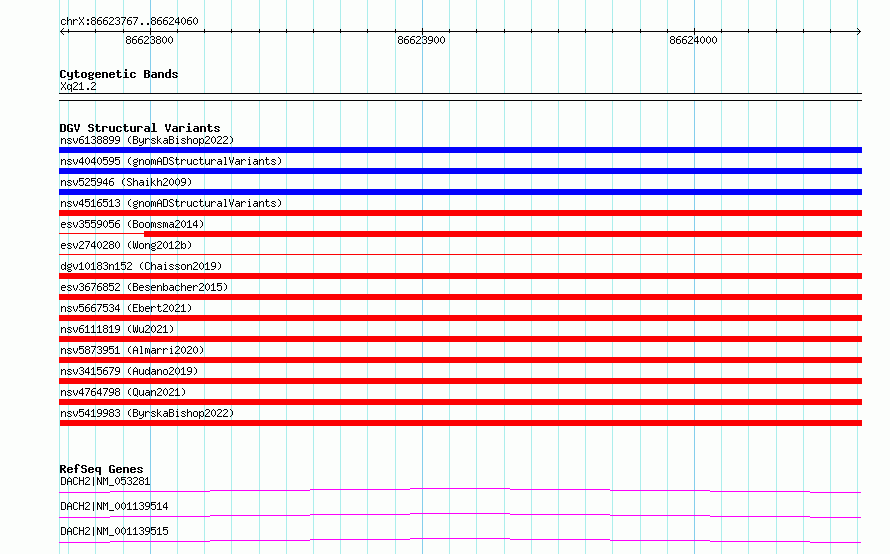Viewport: 890px width, 554px height.
Task: Click the 86623800 ruler coordinate
Action: pos(149,40)
